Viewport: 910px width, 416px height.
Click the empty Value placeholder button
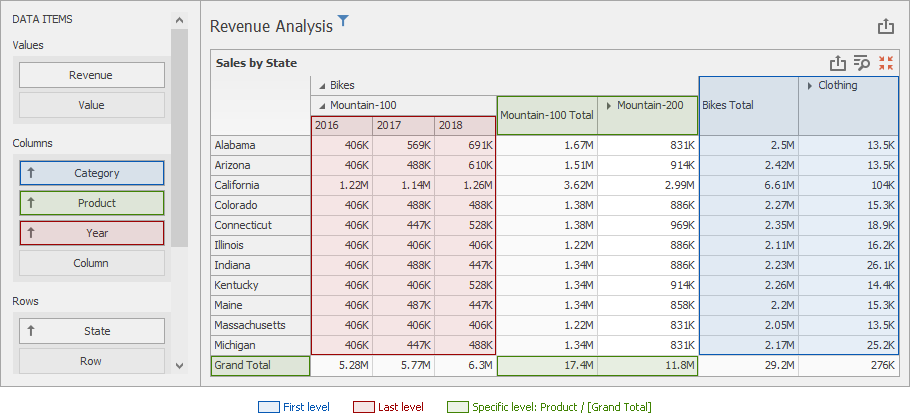[x=91, y=105]
